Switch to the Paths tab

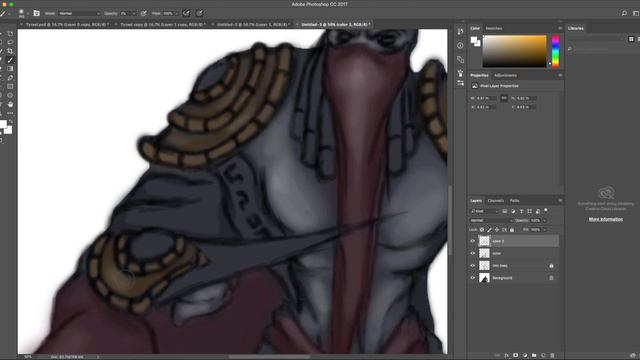tap(514, 201)
